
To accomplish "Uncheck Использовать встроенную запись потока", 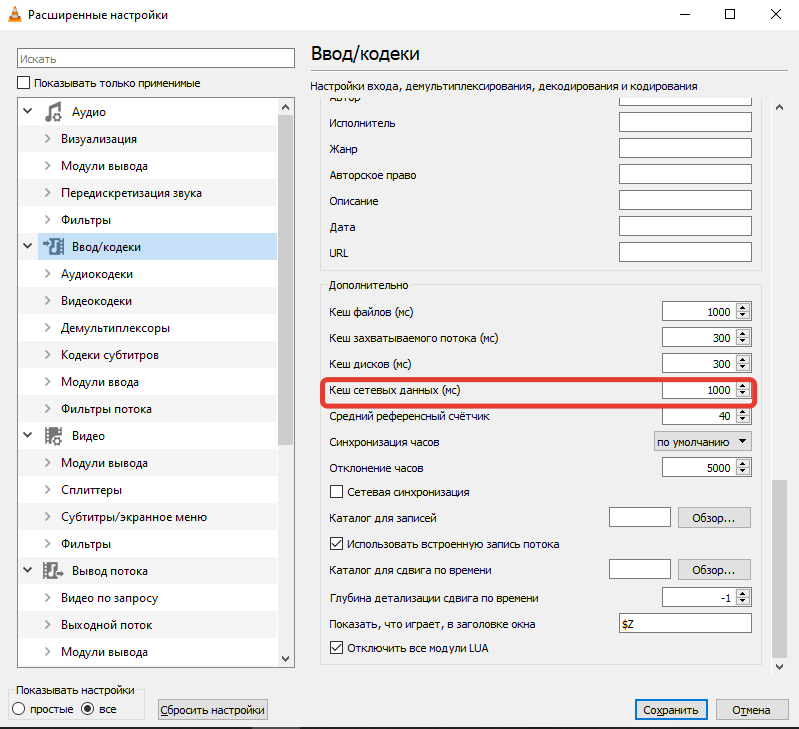I will [337, 544].
